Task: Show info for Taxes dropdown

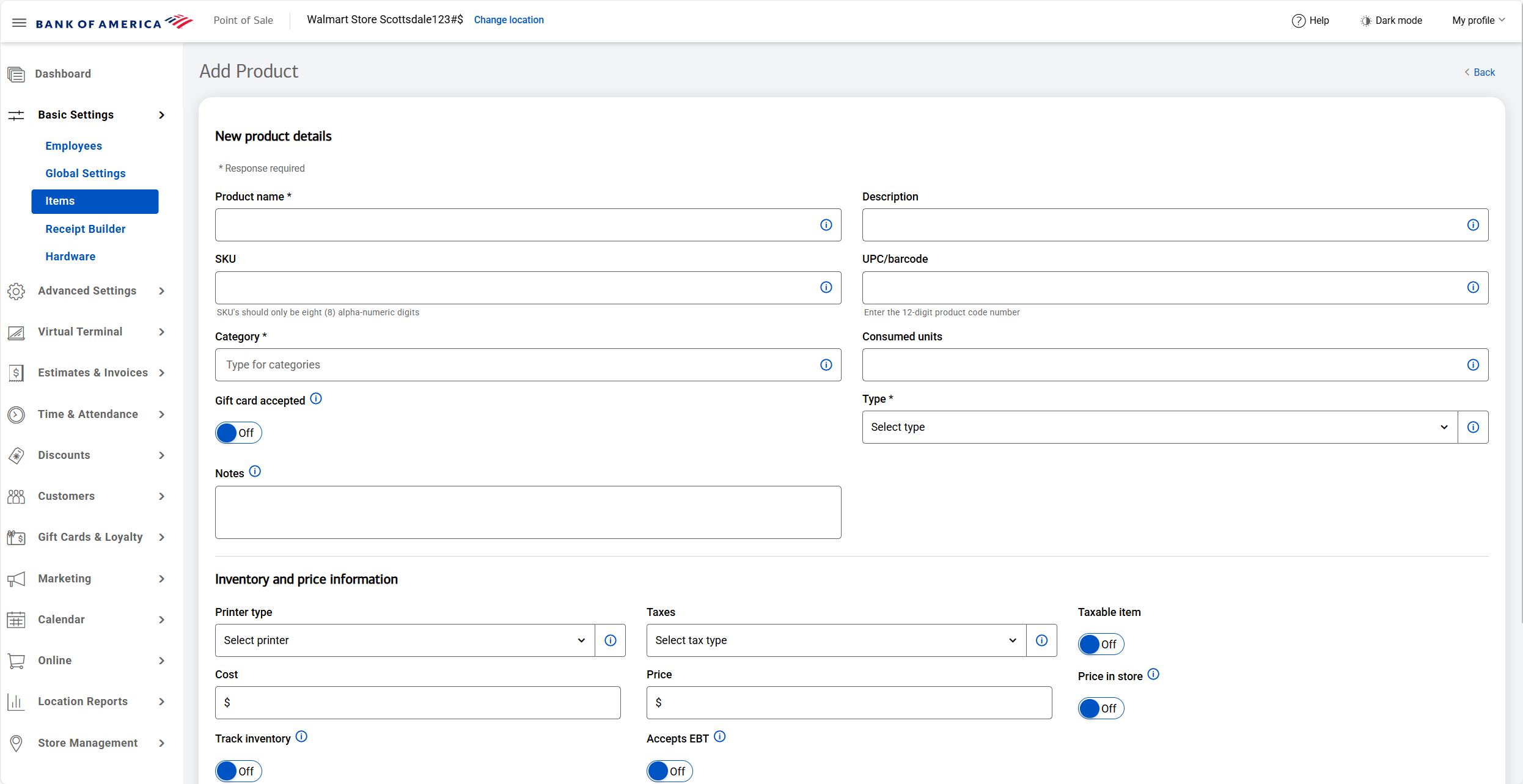Action: pos(1042,640)
